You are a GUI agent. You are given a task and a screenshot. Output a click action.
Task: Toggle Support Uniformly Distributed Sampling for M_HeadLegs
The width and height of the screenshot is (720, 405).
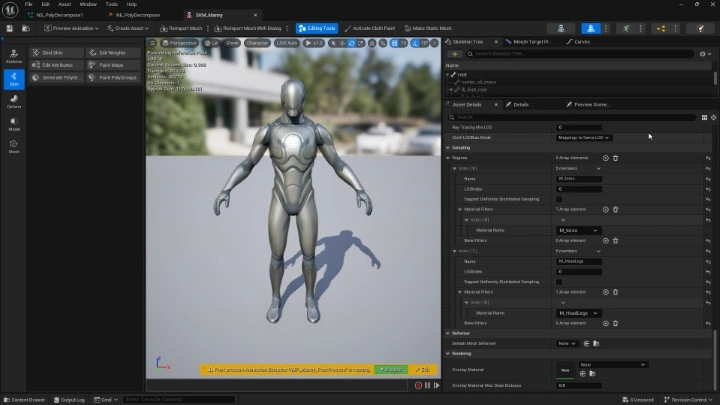(559, 282)
